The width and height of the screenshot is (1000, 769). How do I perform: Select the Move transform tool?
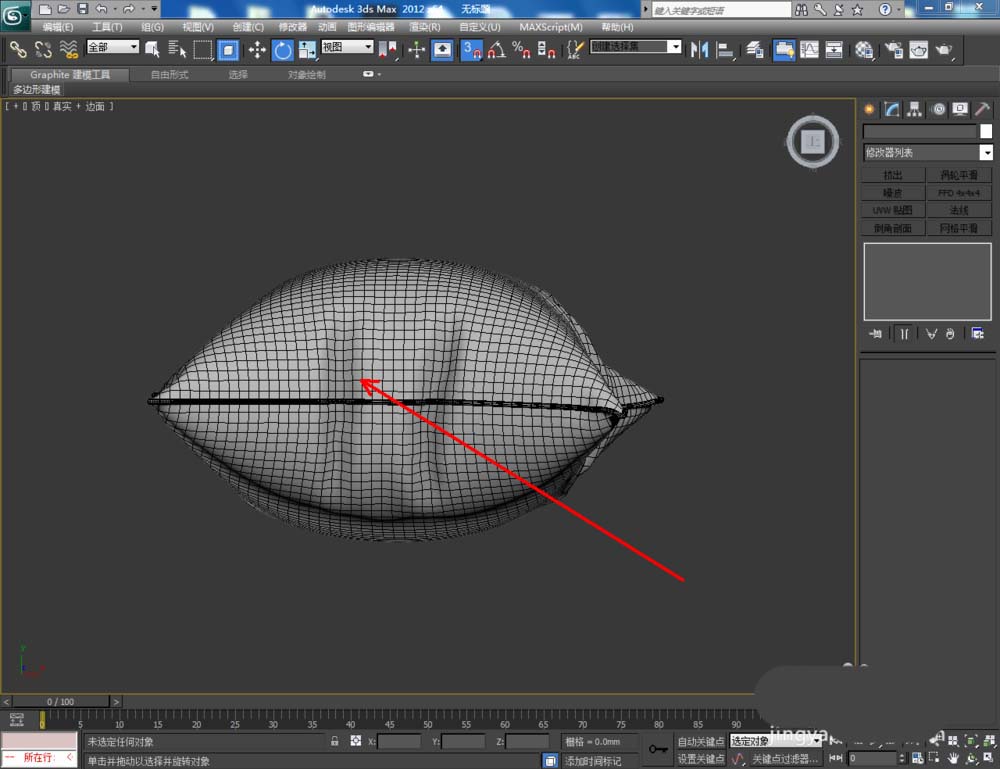pos(257,49)
